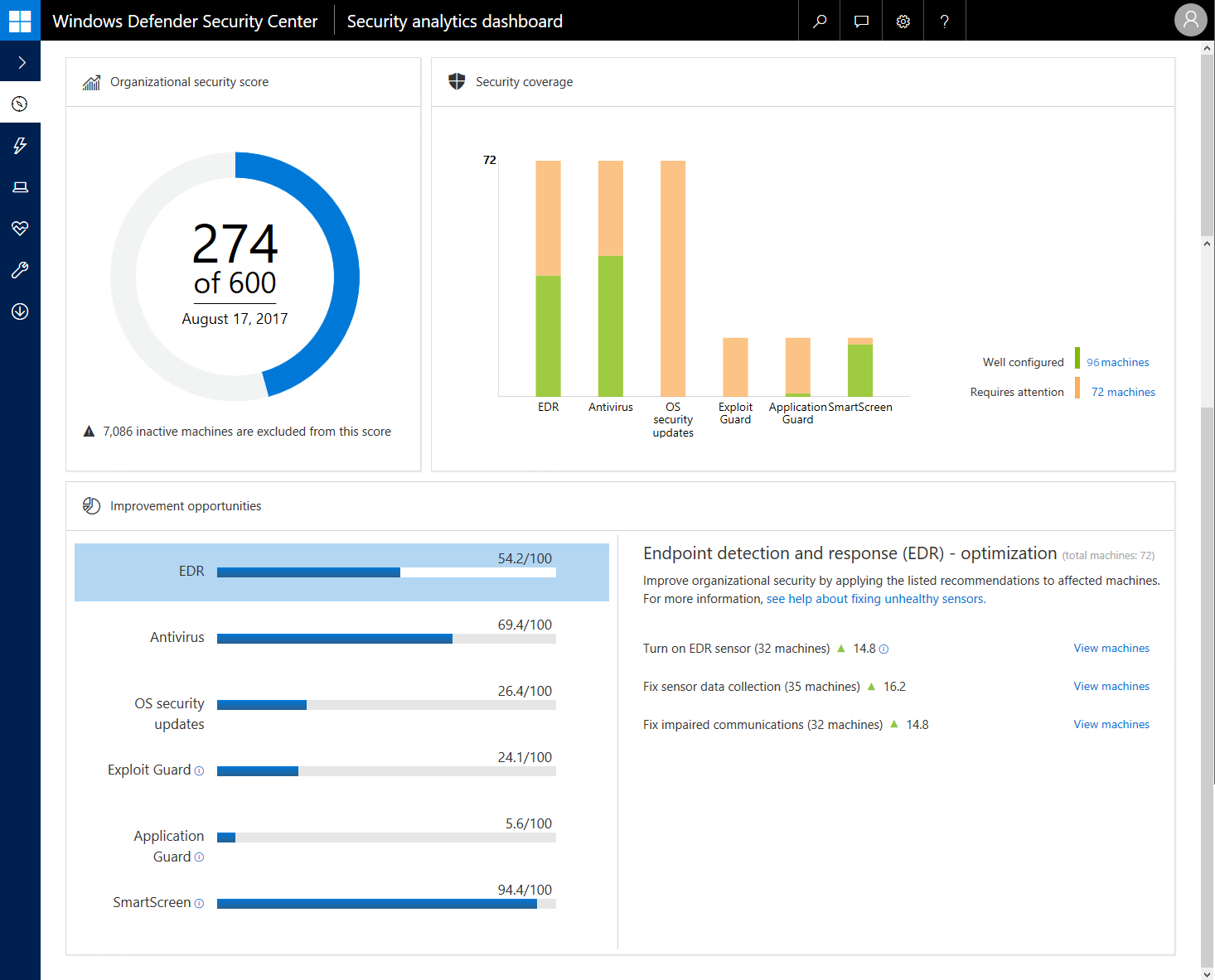Screen dimensions: 1215x980
Task: Open the download icon in the sidebar
Action: click(21, 311)
